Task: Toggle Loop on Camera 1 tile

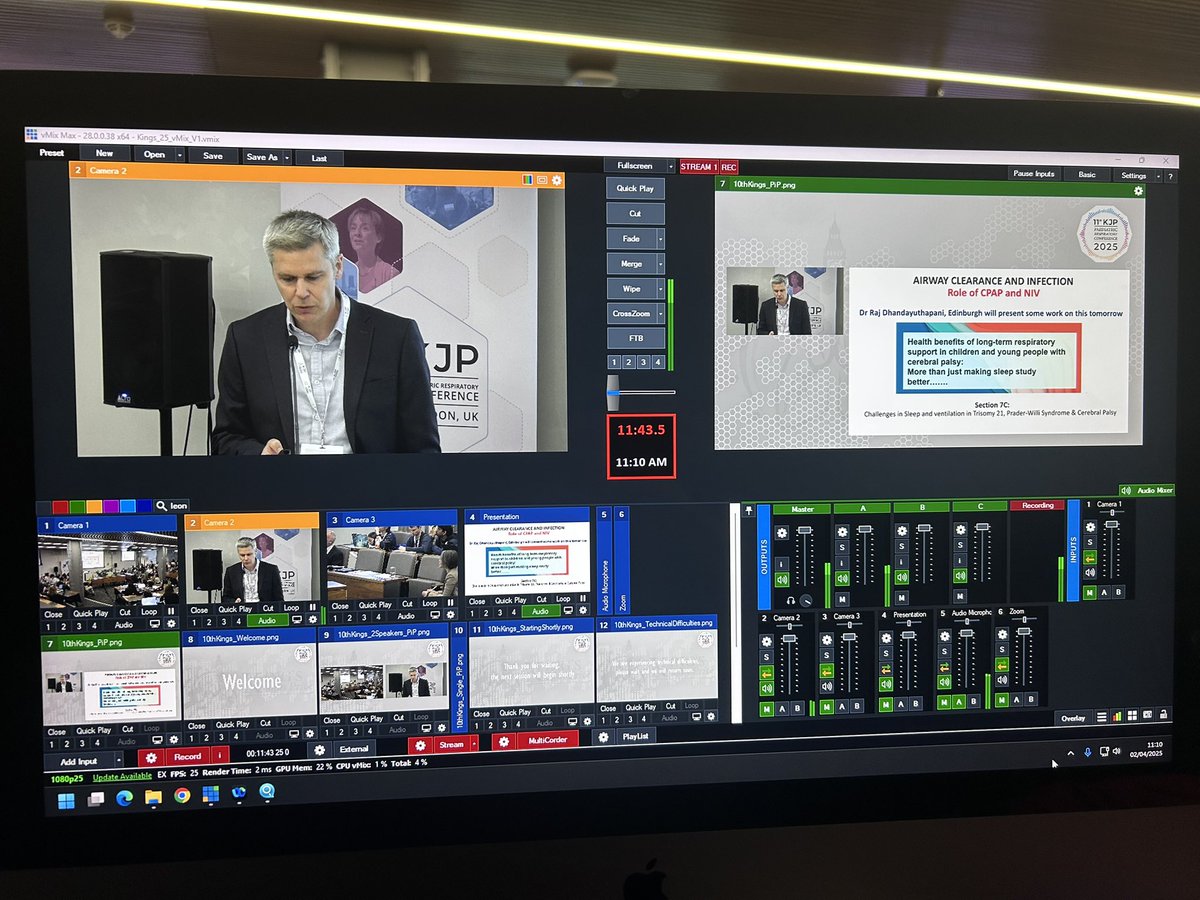Action: [x=149, y=611]
